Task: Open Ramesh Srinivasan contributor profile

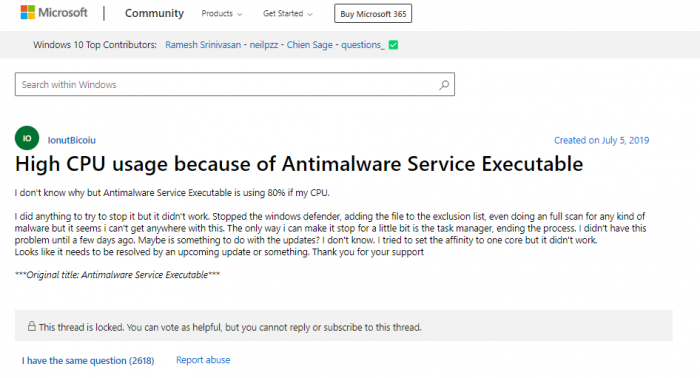Action: point(203,45)
